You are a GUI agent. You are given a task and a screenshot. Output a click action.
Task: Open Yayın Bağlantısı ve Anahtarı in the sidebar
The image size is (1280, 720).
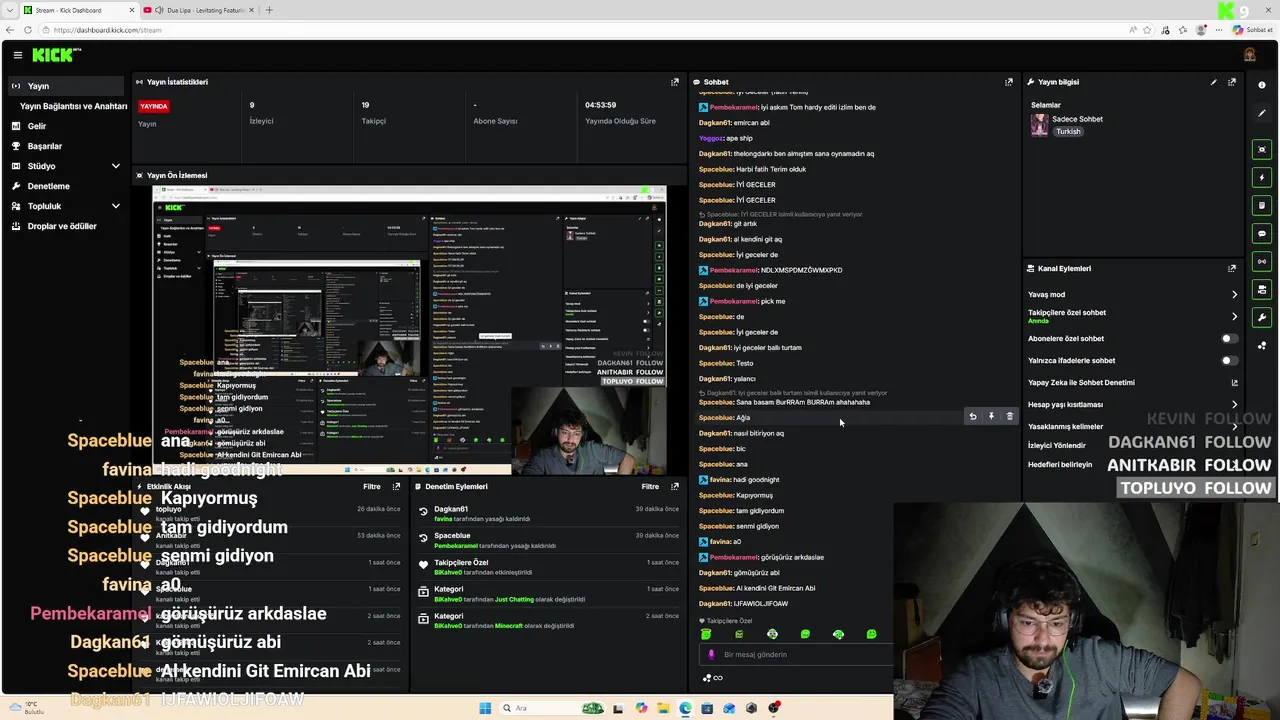tap(73, 106)
